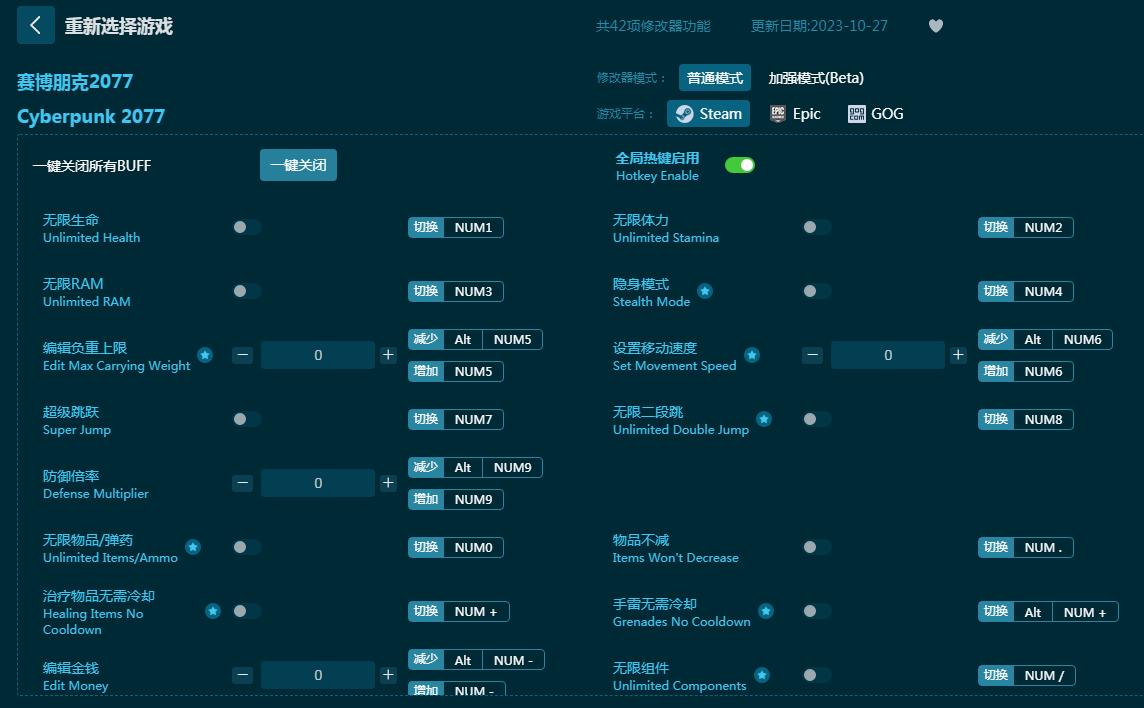Click star icon beside Unlimited Components

point(762,675)
